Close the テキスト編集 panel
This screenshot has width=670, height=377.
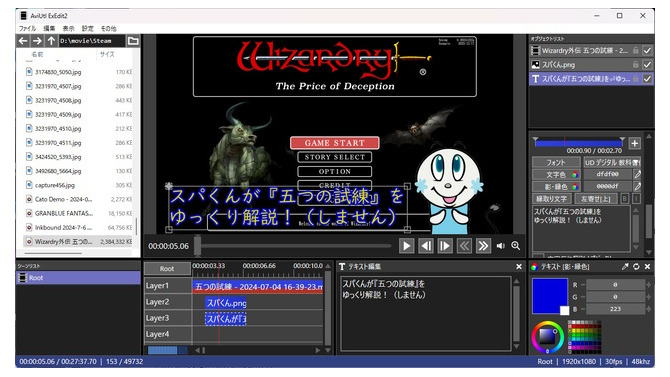519,266
